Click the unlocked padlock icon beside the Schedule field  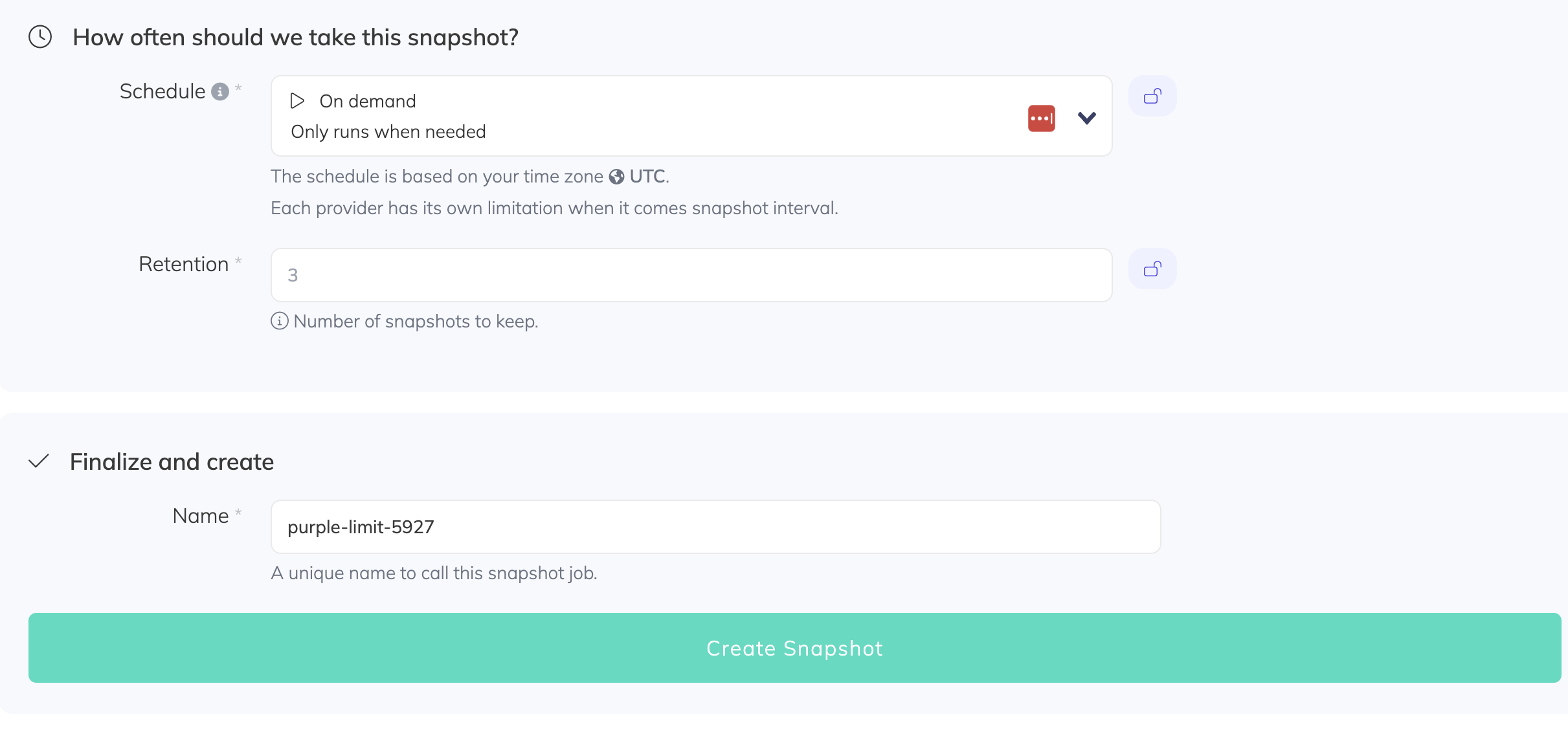(x=1152, y=96)
